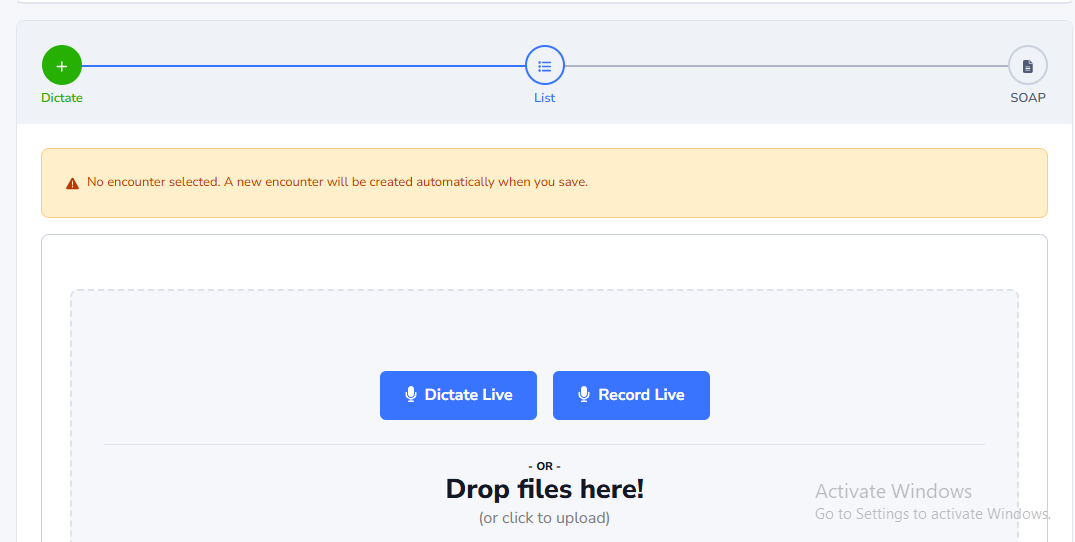Image resolution: width=1075 pixels, height=542 pixels.
Task: Click microphone icon on Record Live button
Action: pos(584,395)
